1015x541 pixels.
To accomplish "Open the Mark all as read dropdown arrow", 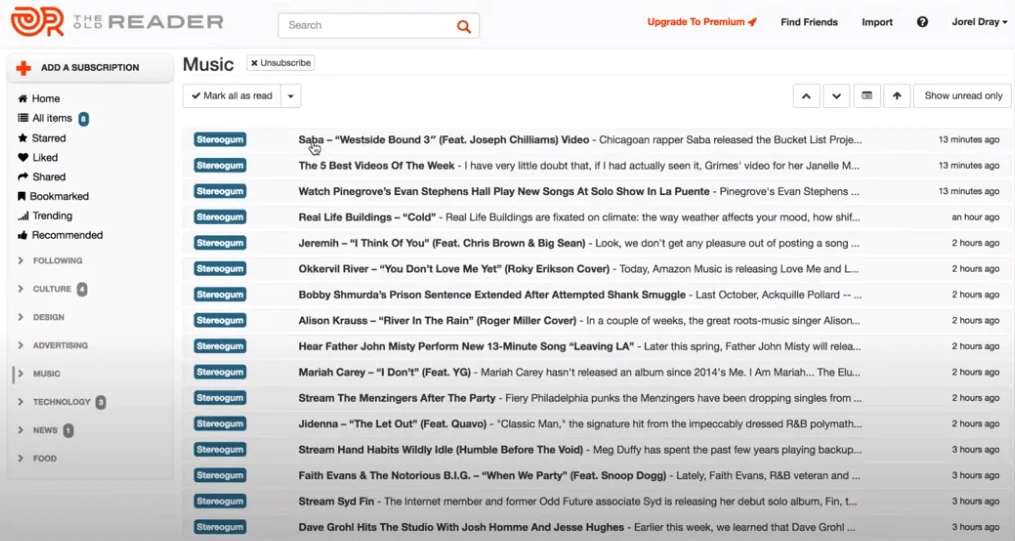I will click(x=291, y=96).
